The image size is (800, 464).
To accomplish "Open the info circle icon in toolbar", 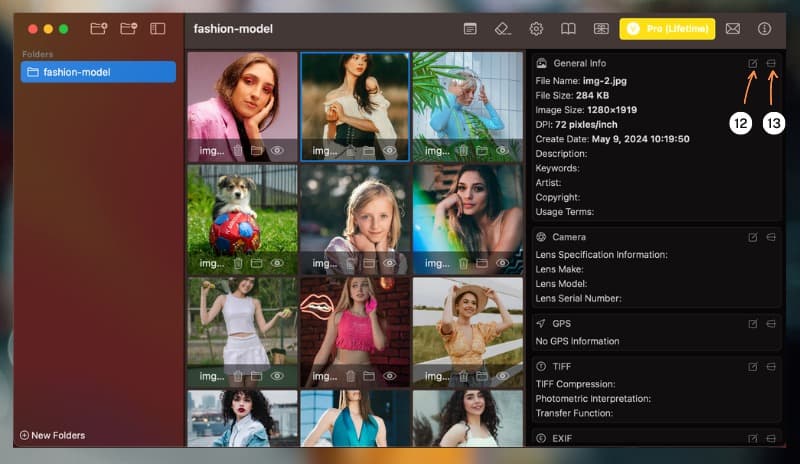I will click(764, 29).
